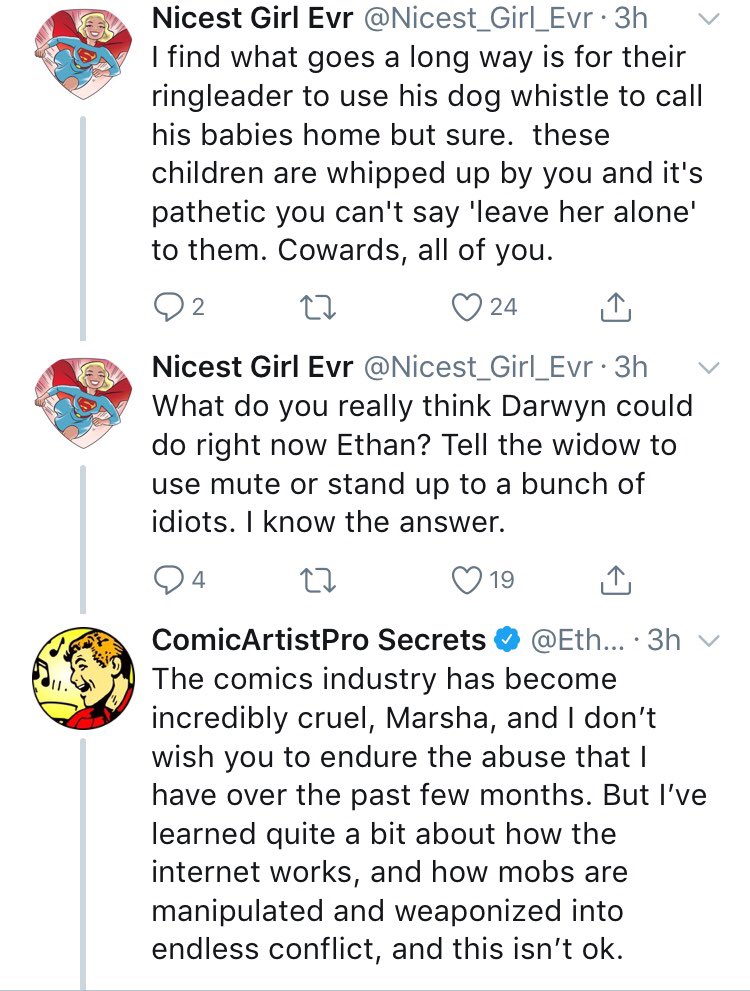Retweet the 'Tell the widow' tweet
The height and width of the screenshot is (991, 750).
click(x=317, y=578)
